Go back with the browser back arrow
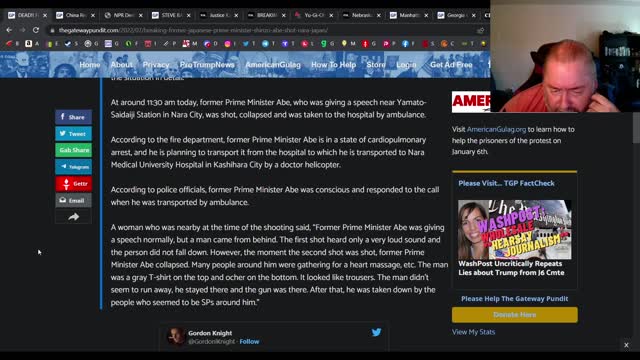 pos(9,30)
